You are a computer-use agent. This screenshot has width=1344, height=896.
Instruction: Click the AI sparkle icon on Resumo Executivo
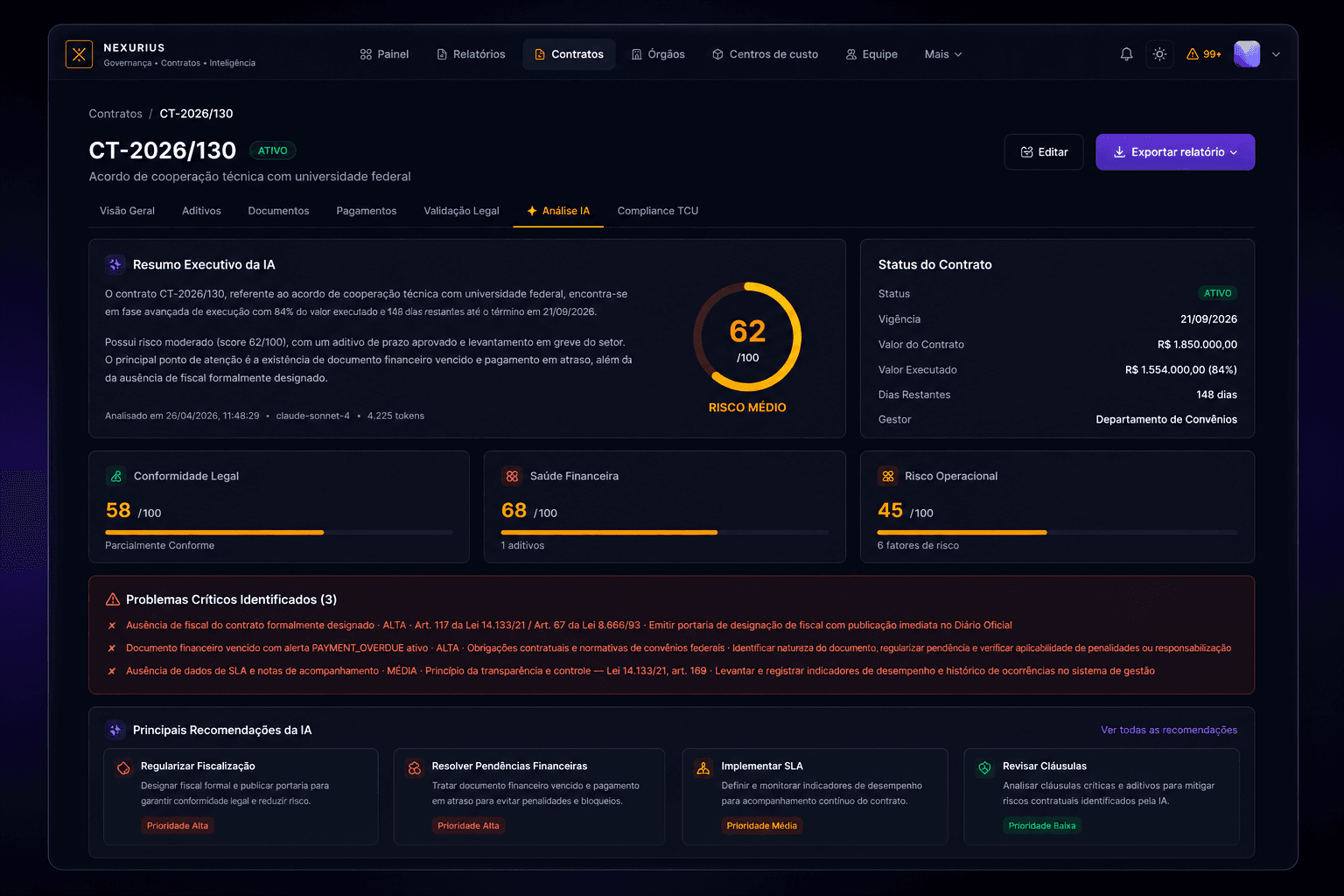pyautogui.click(x=115, y=264)
